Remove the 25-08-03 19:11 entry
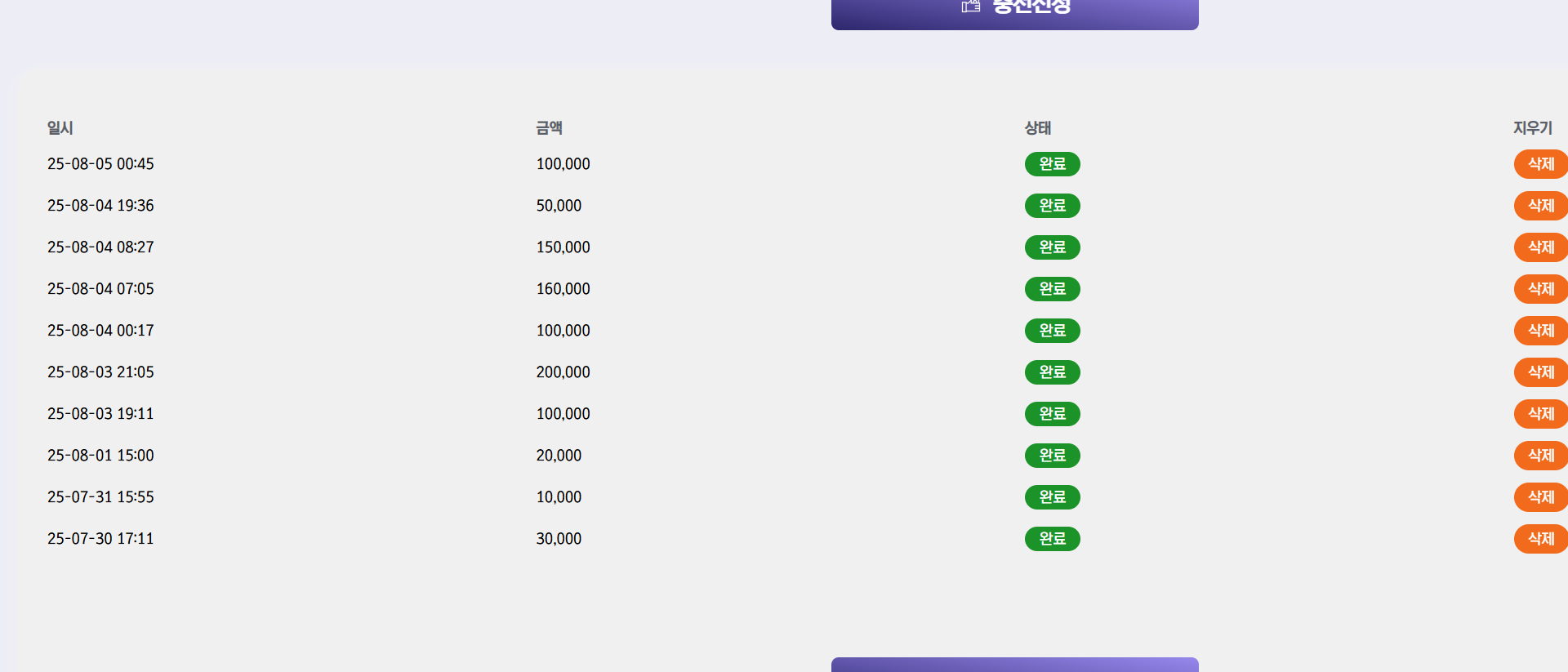This screenshot has height=672, width=1568. (x=1540, y=414)
